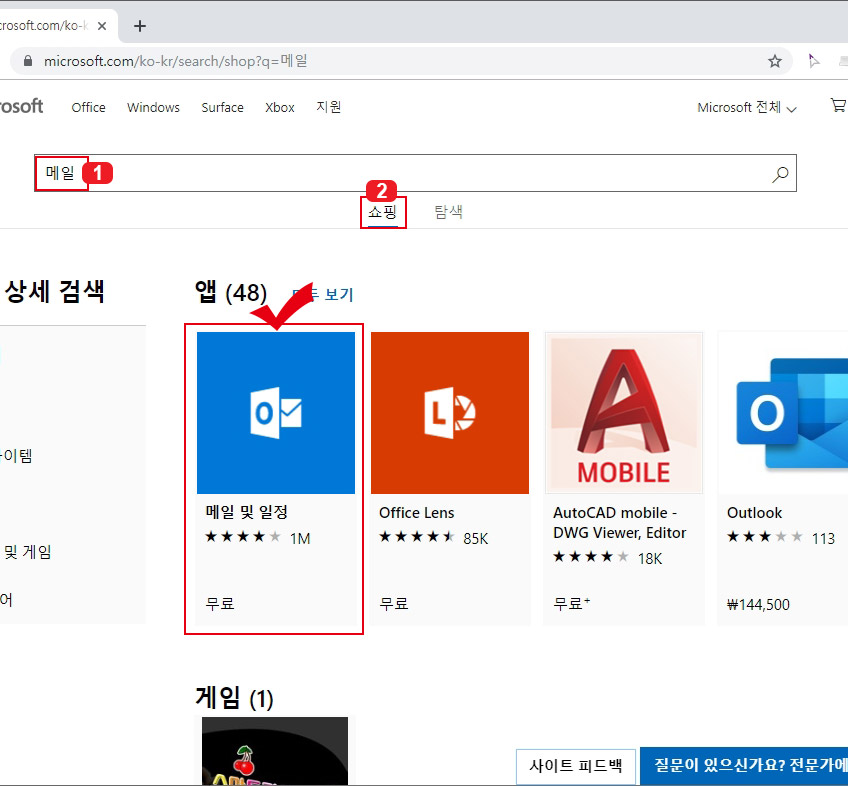Open the shopping cart icon
The image size is (848, 786).
click(839, 105)
